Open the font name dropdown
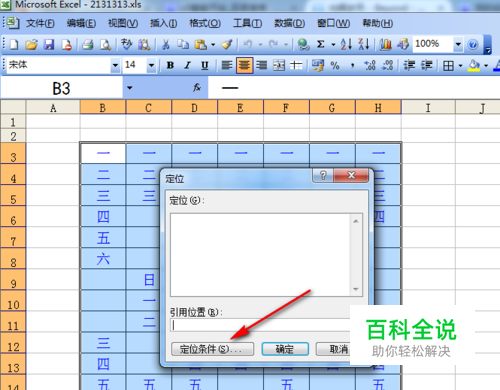The width and height of the screenshot is (500, 390). pos(115,65)
